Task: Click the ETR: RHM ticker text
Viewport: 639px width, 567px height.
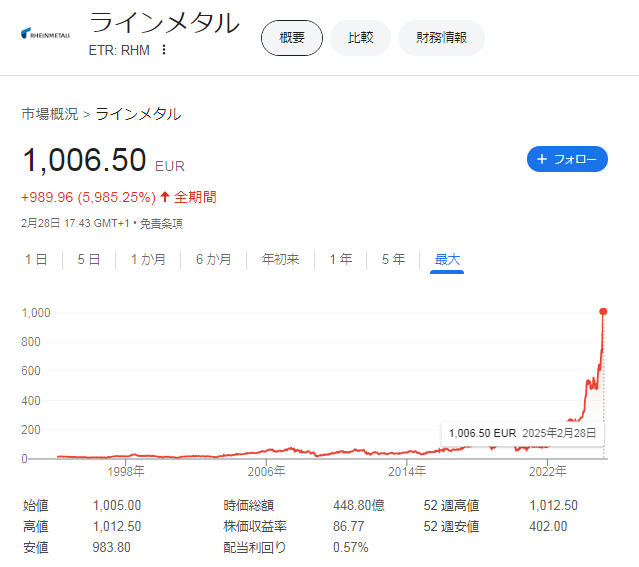Action: pos(119,50)
